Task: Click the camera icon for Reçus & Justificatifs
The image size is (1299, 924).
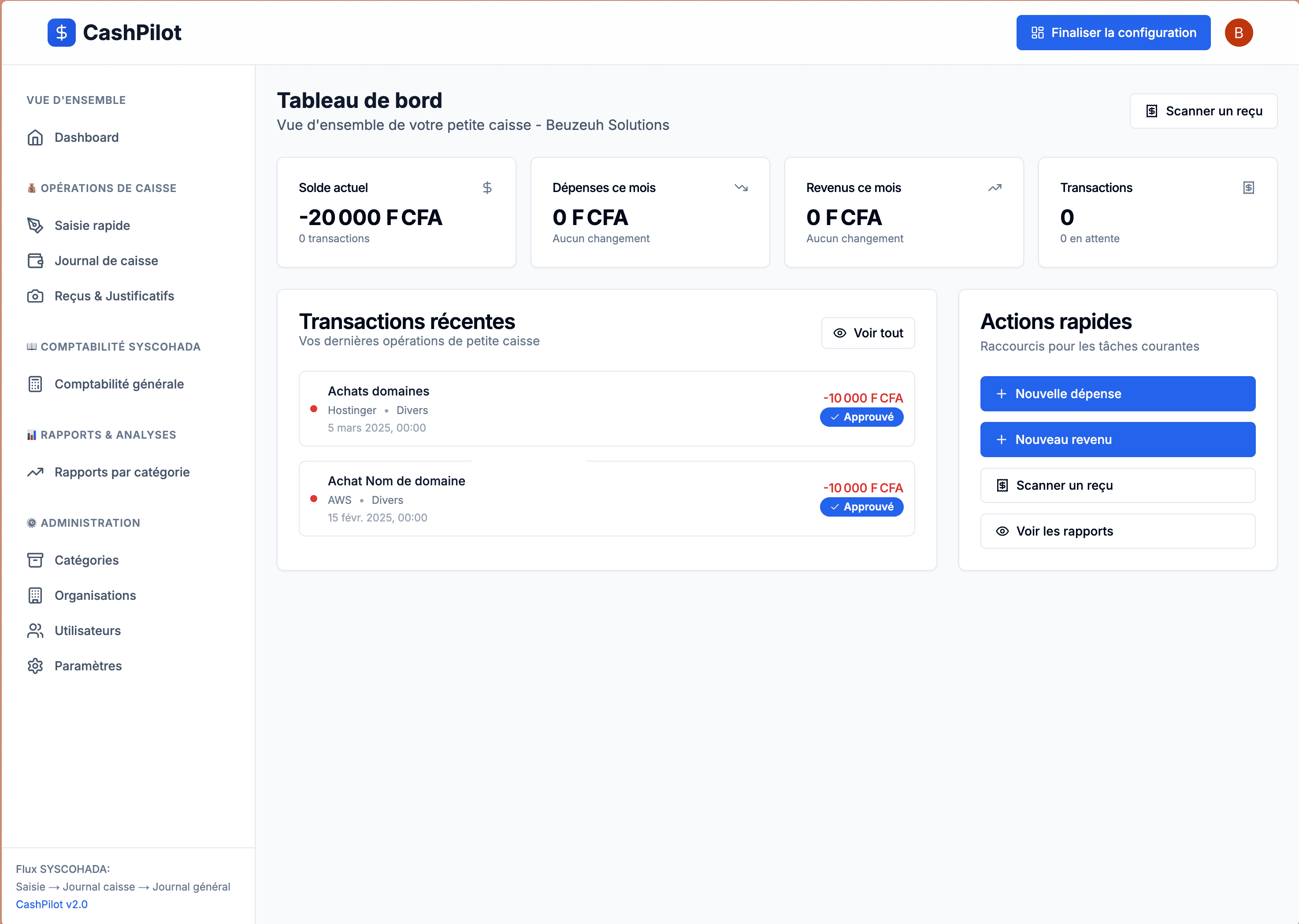Action: click(x=35, y=296)
